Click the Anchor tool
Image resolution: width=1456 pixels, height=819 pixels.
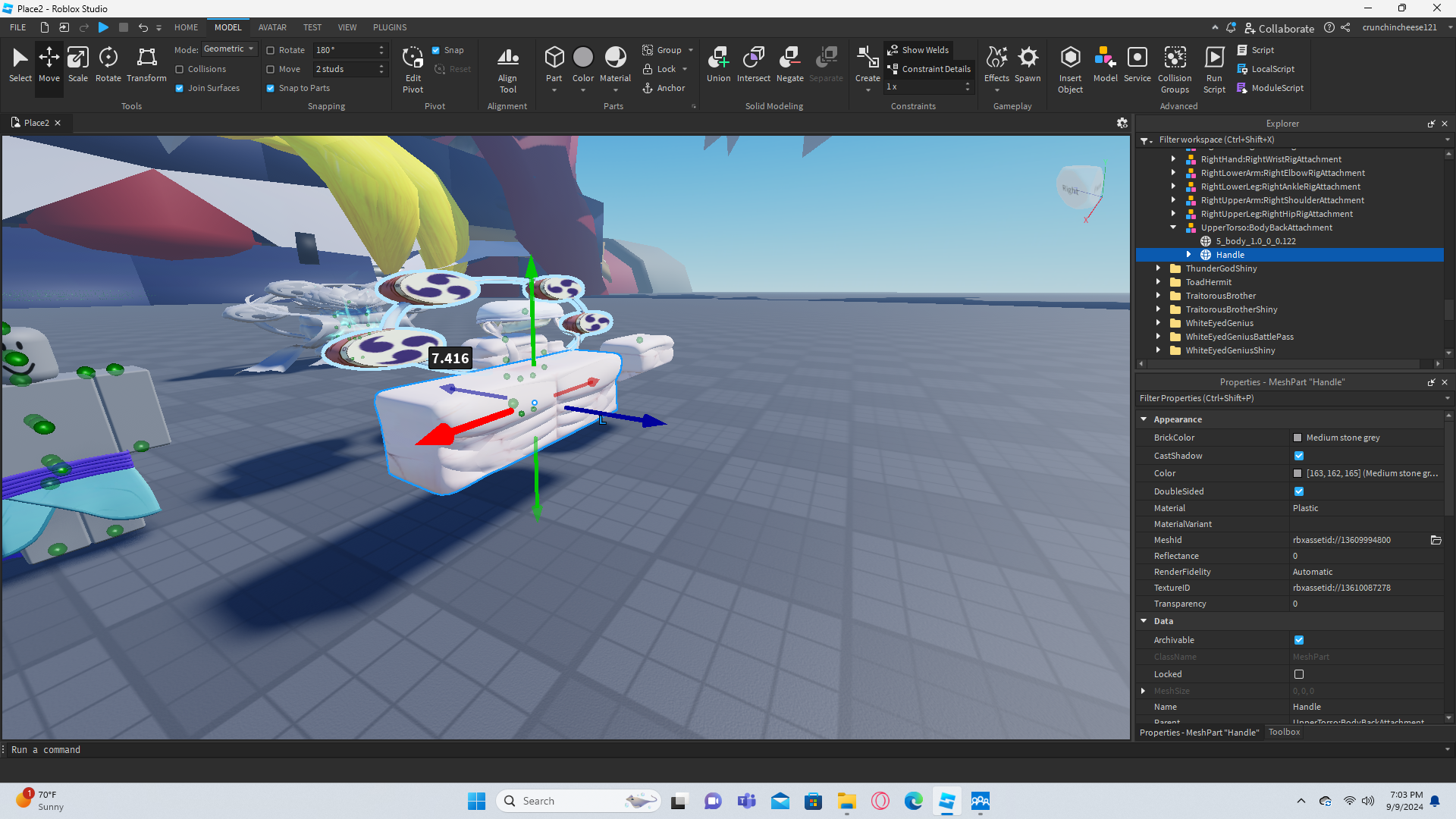click(x=664, y=88)
